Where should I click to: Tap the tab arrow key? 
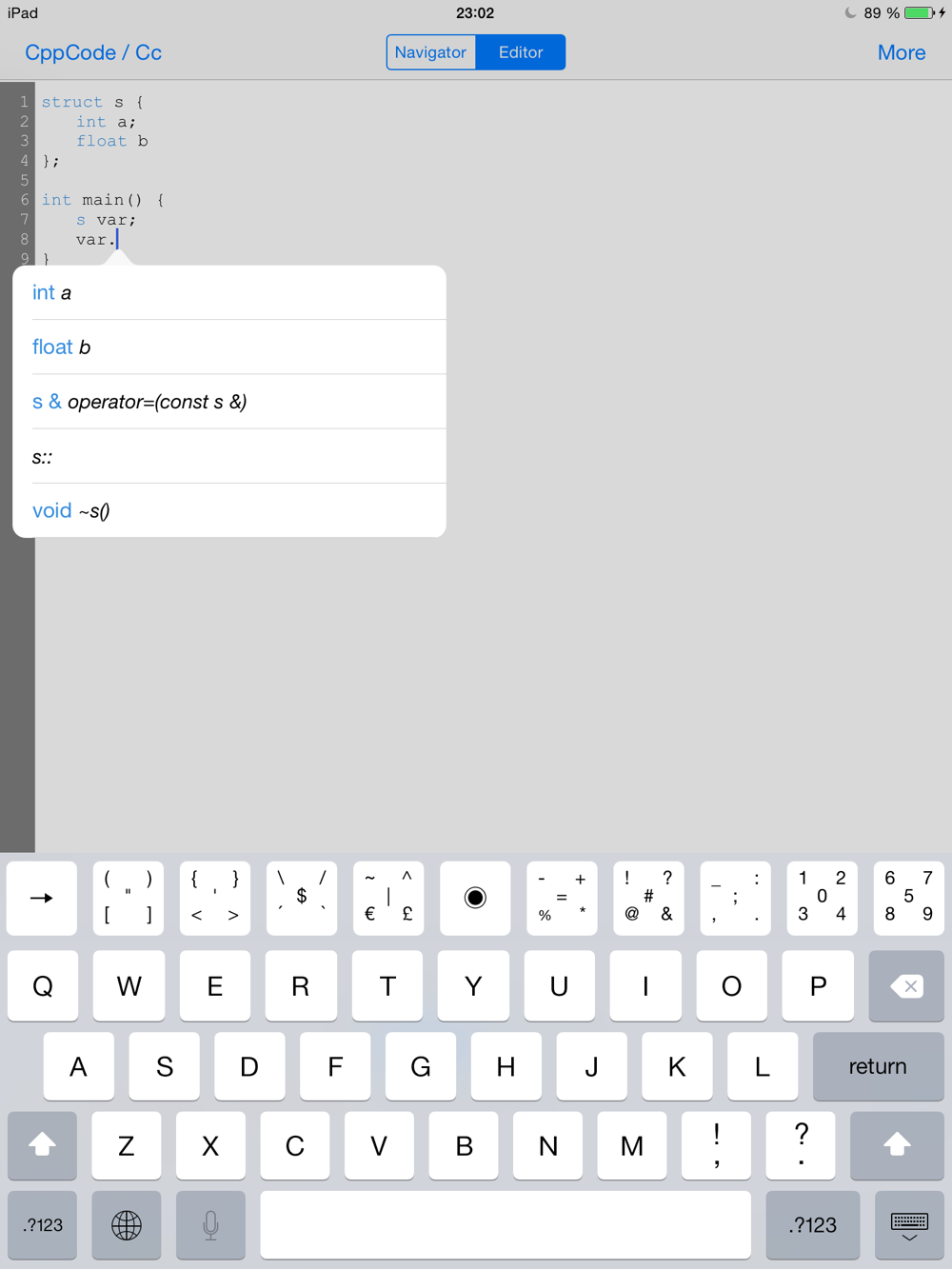[x=42, y=898]
